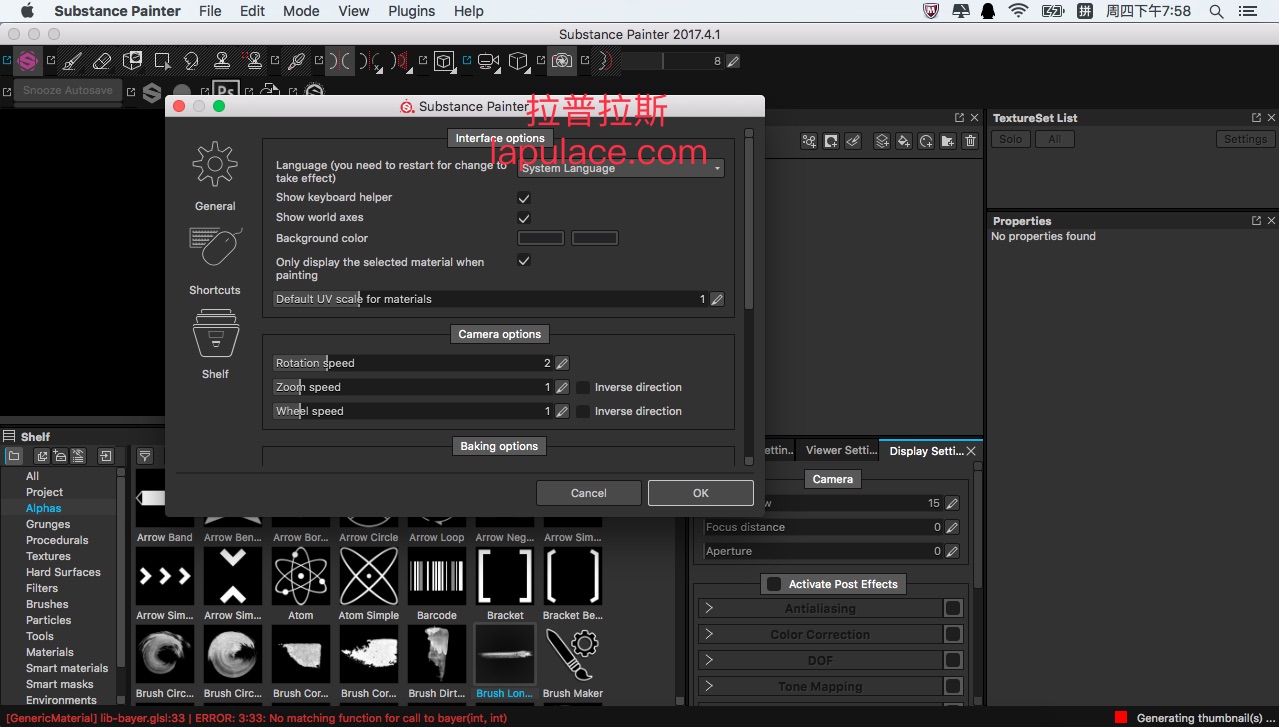Toggle Only display the selected material checkbox

(x=524, y=261)
